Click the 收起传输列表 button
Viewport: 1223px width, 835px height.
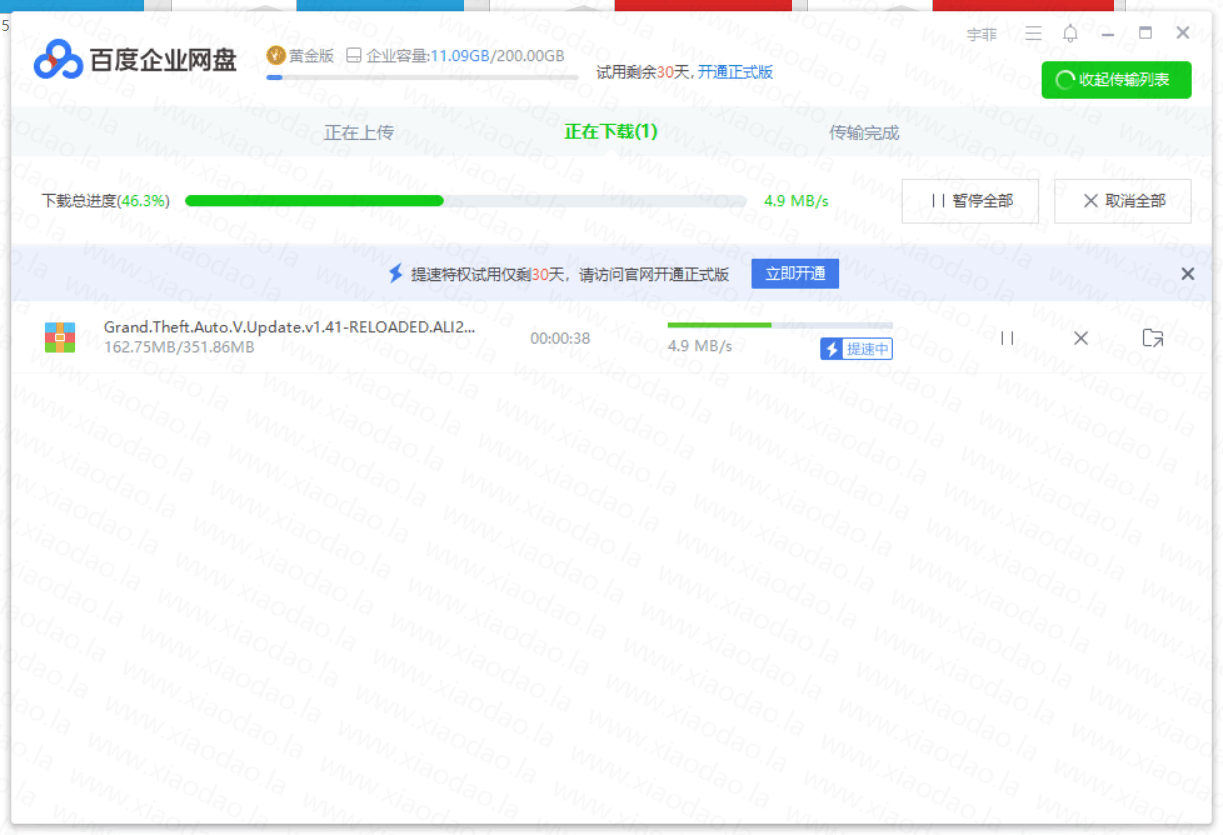1116,80
